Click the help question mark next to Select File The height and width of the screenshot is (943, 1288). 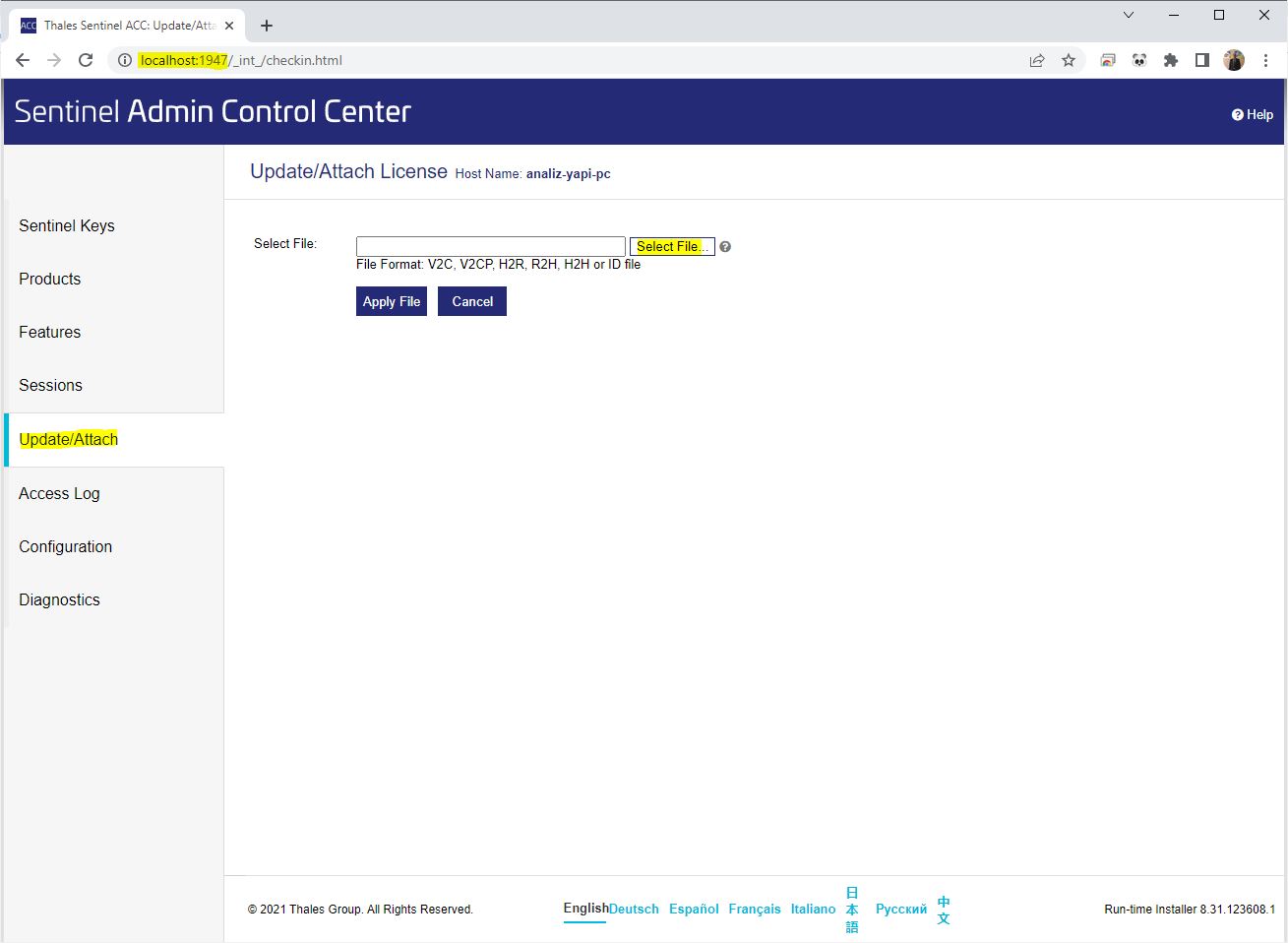(725, 247)
